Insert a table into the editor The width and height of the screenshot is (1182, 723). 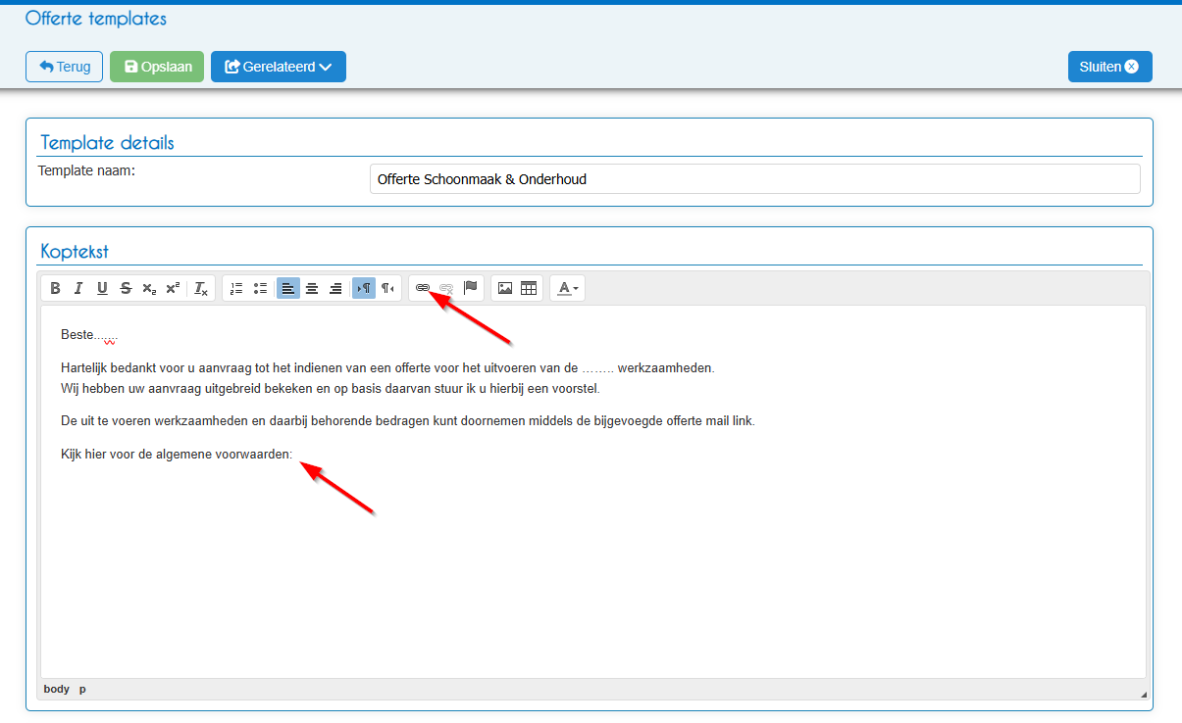coord(529,288)
